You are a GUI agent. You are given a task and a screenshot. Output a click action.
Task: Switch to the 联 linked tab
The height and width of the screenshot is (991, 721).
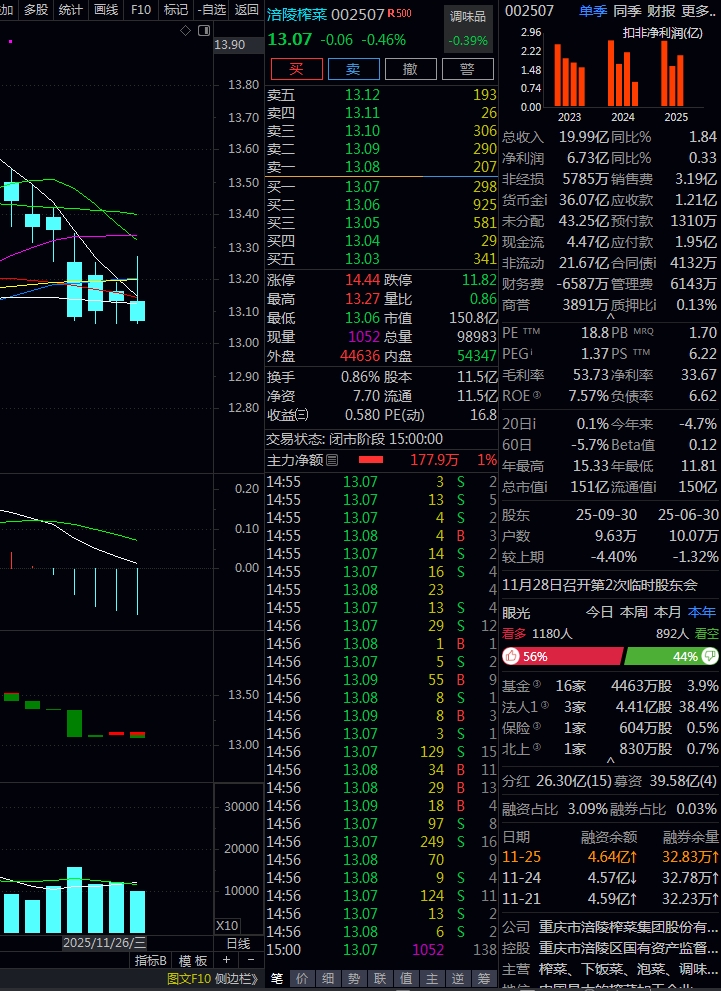[380, 978]
